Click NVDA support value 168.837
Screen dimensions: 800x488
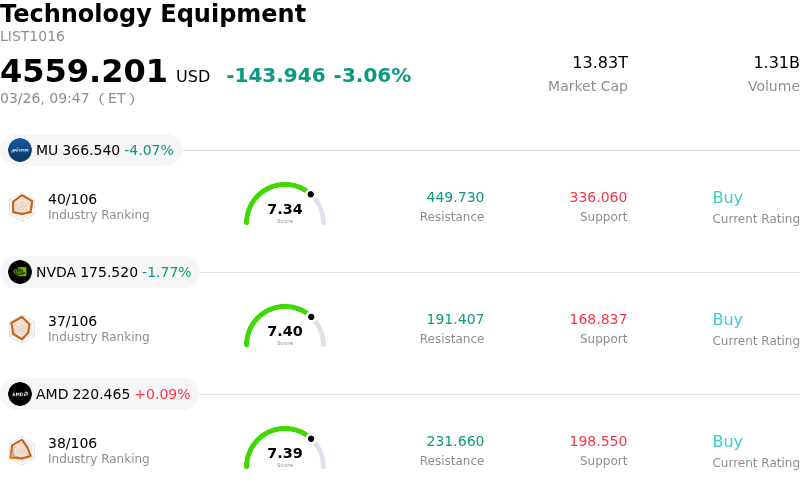598,320
